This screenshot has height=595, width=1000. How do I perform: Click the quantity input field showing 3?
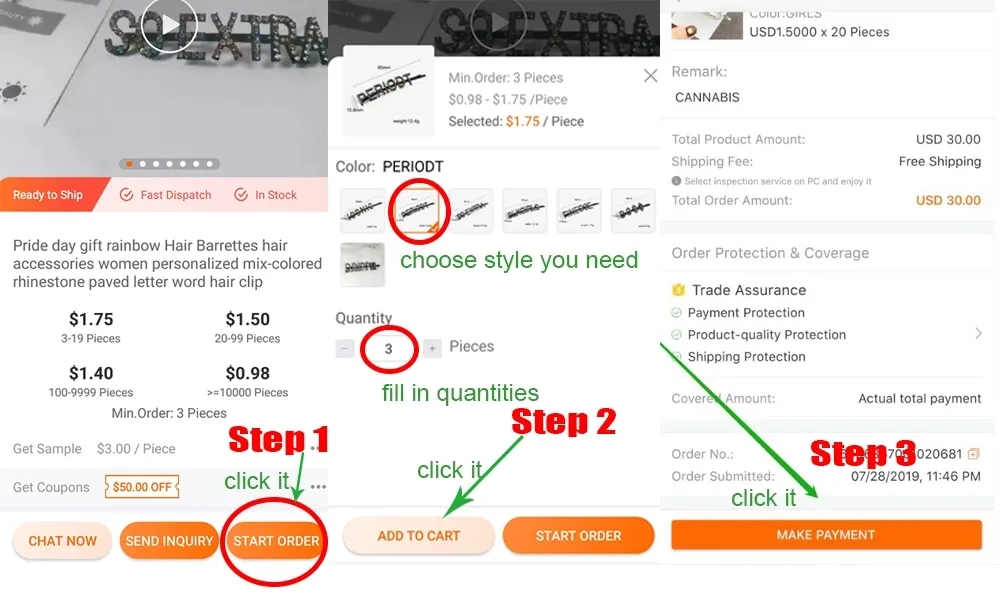tap(388, 349)
